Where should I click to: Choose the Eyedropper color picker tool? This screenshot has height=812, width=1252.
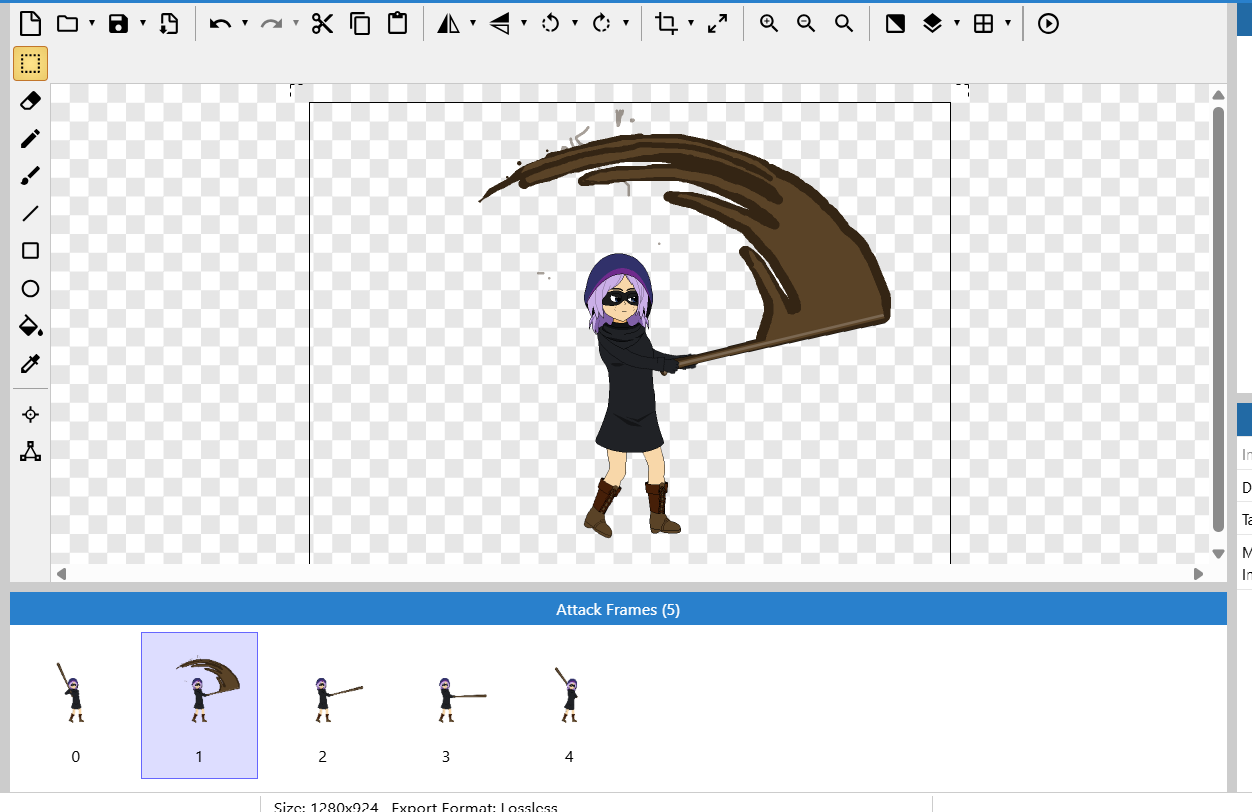(x=30, y=363)
